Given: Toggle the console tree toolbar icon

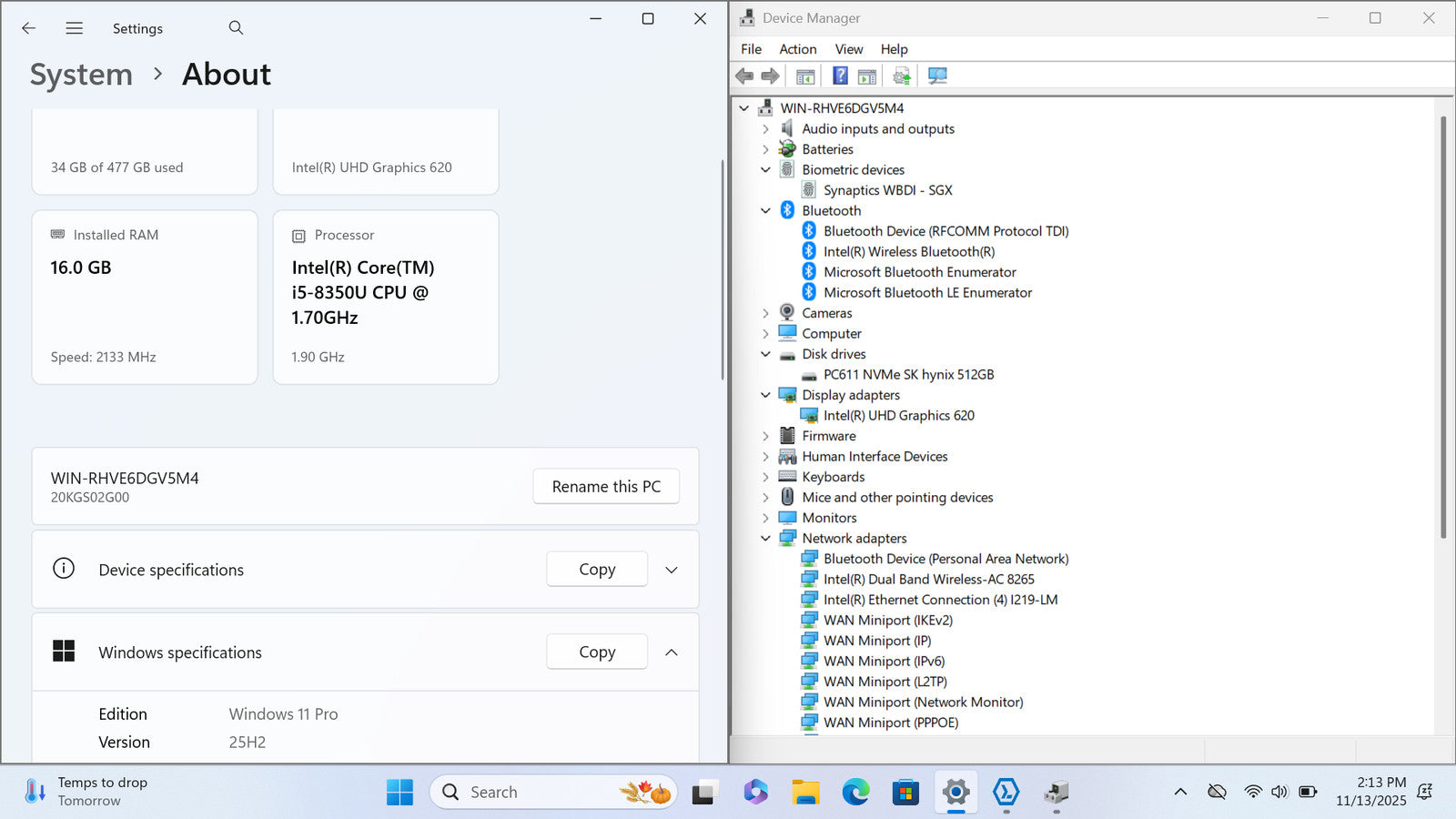Looking at the screenshot, I should pos(805,76).
